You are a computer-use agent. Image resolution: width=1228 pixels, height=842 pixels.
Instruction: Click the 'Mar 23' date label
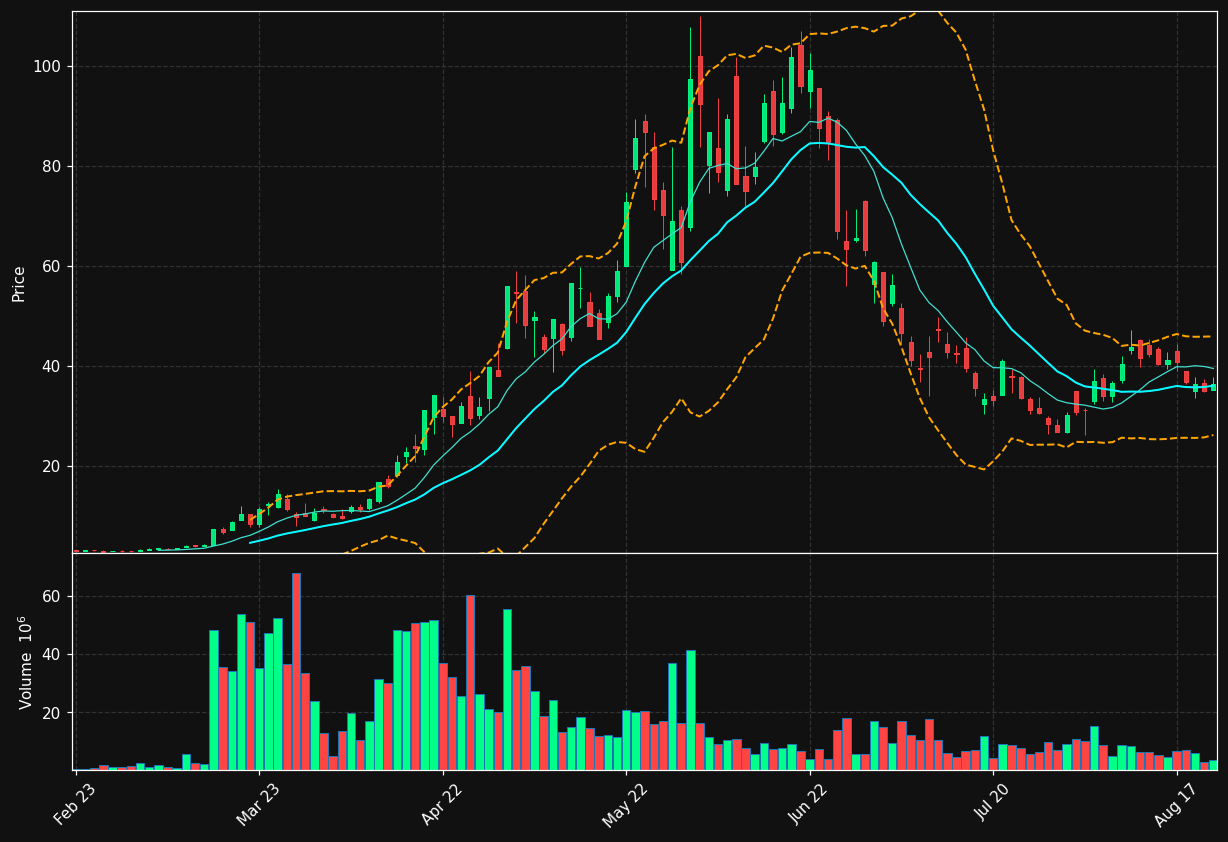259,803
